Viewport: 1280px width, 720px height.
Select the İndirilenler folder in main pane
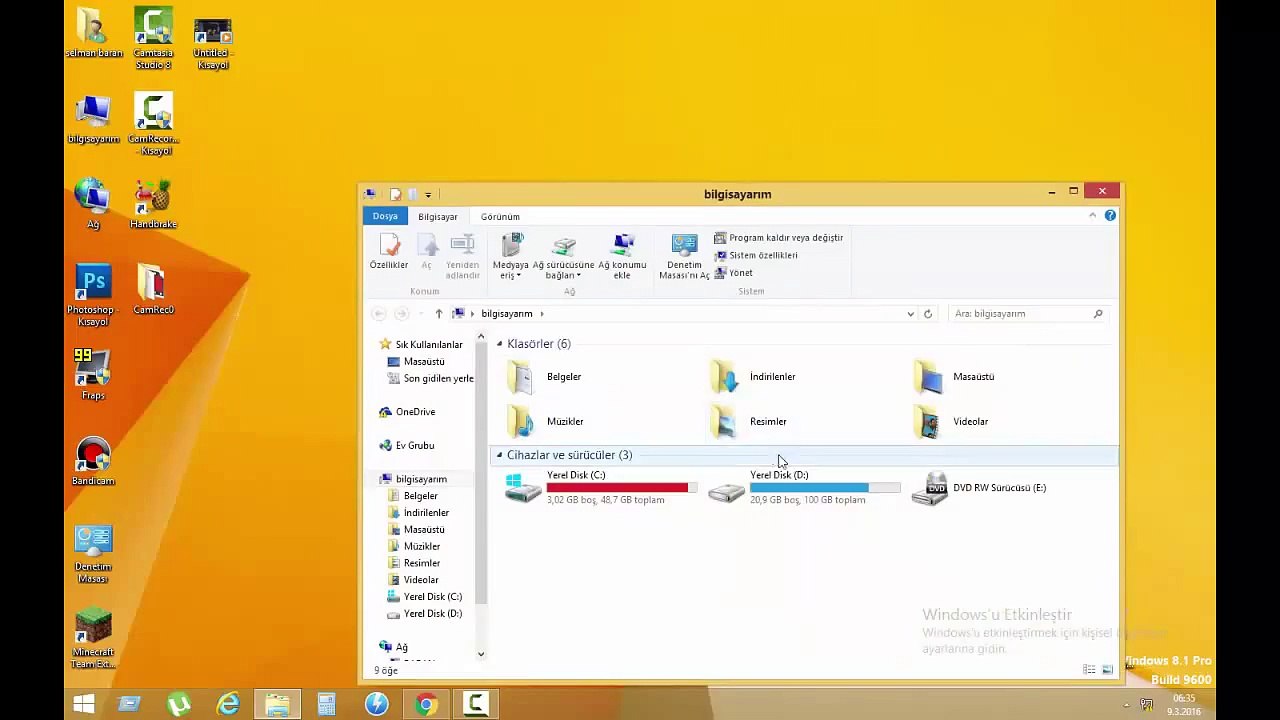tap(752, 377)
